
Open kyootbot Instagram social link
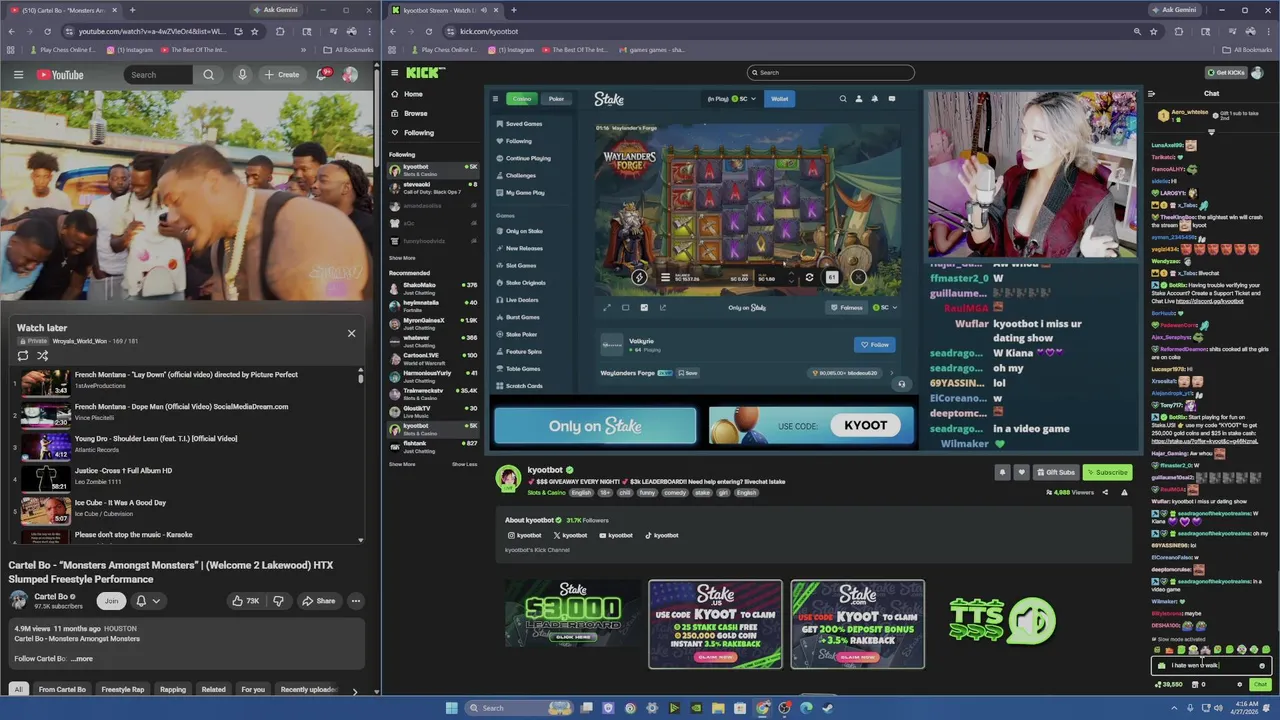pos(525,535)
